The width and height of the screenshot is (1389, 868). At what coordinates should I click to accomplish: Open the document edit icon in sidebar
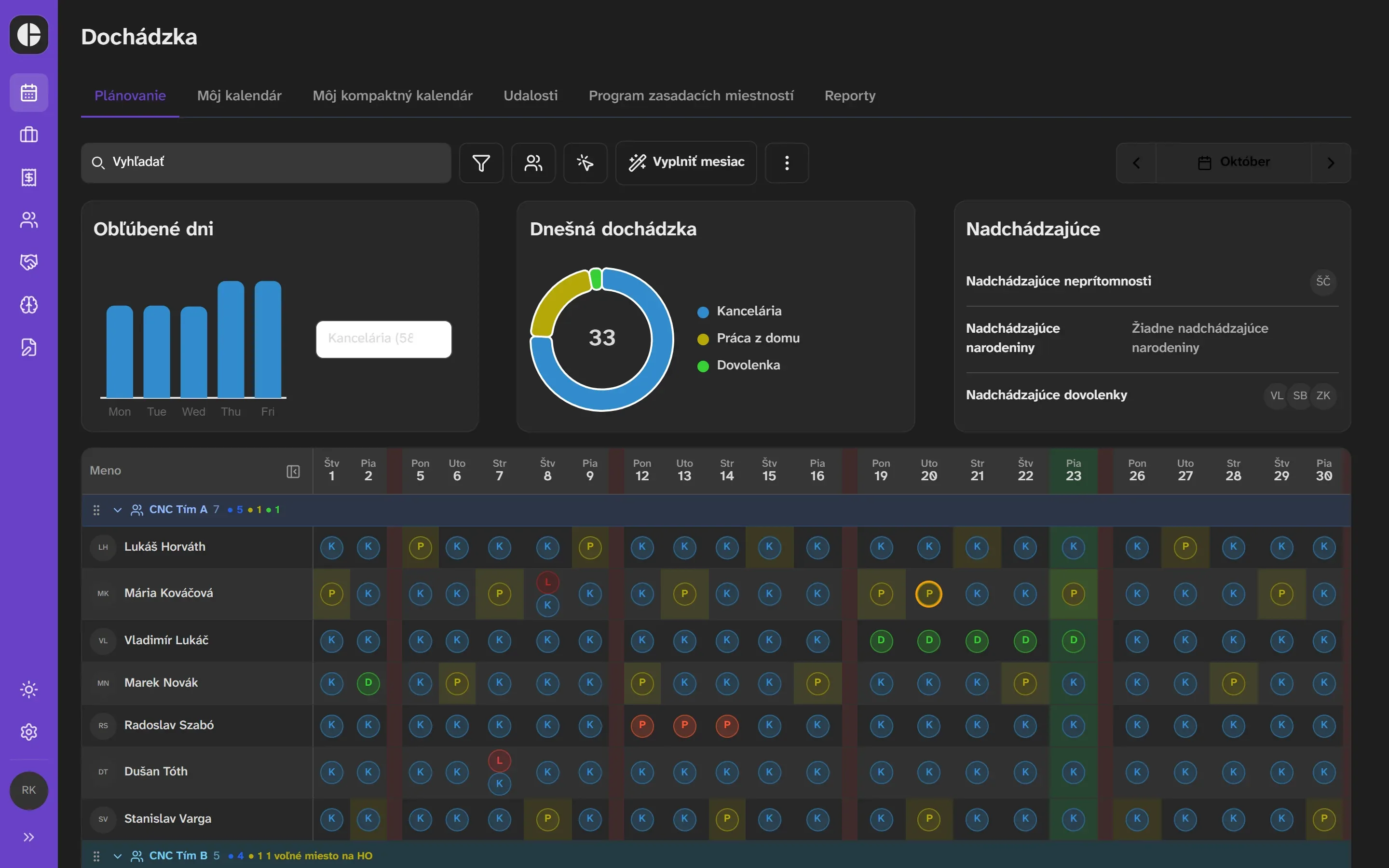pos(29,347)
